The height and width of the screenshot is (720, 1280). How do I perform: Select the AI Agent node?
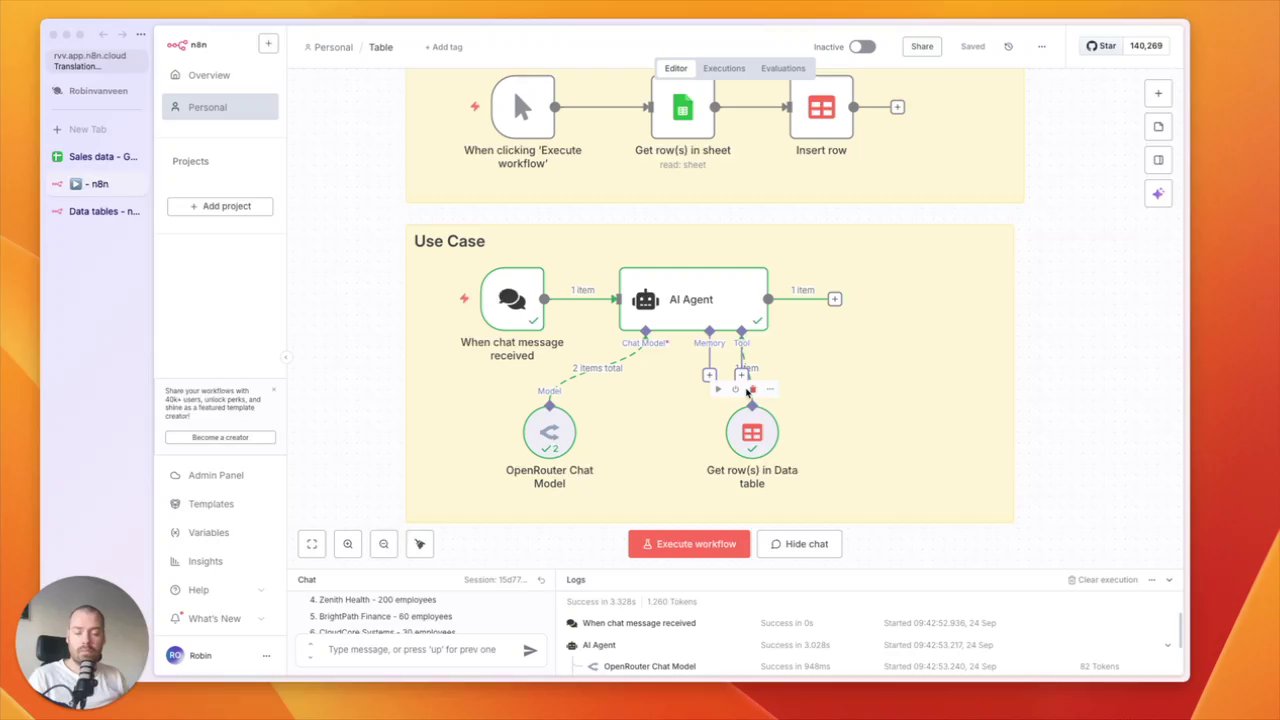coord(693,299)
